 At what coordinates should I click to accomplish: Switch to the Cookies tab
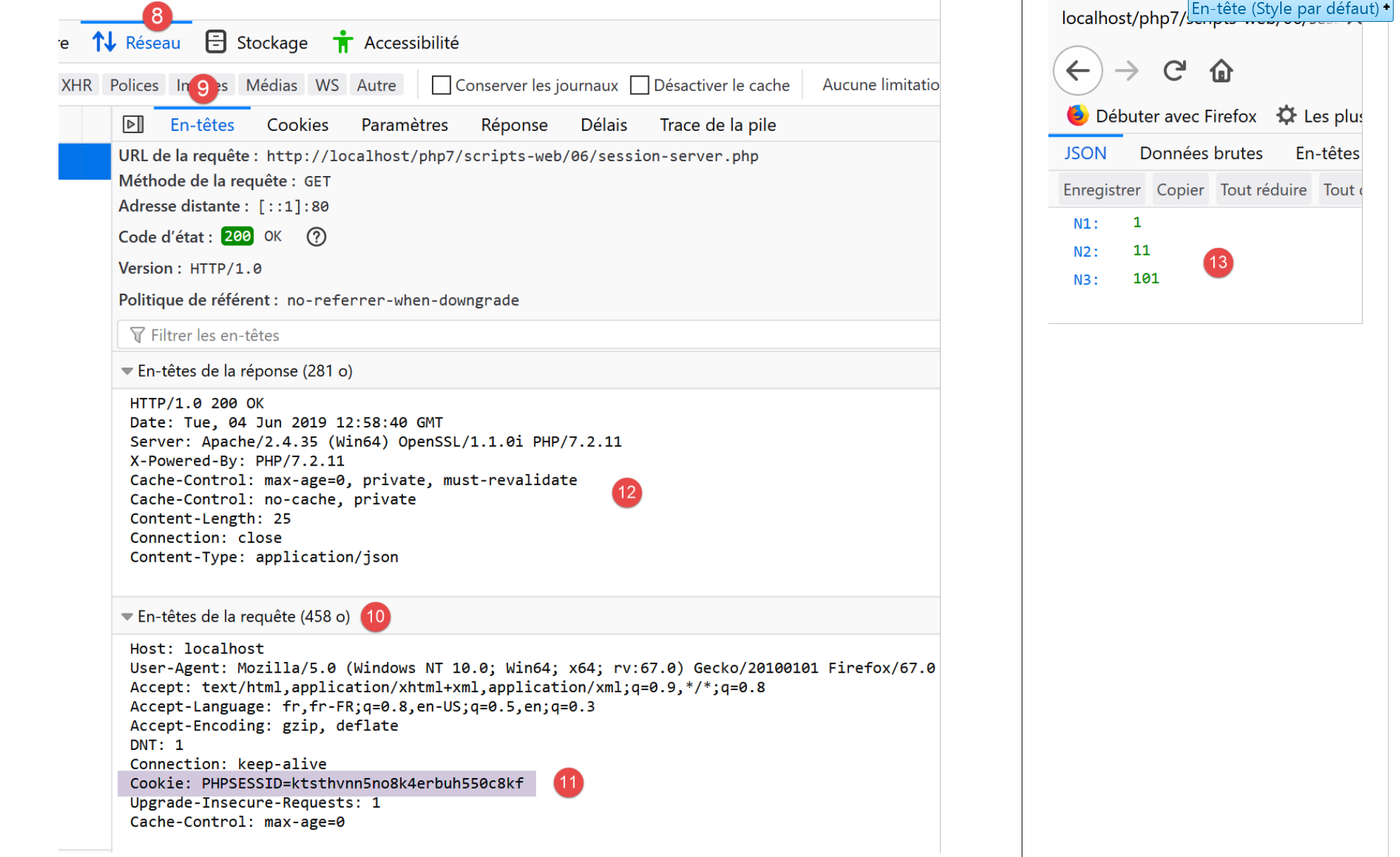click(x=297, y=125)
